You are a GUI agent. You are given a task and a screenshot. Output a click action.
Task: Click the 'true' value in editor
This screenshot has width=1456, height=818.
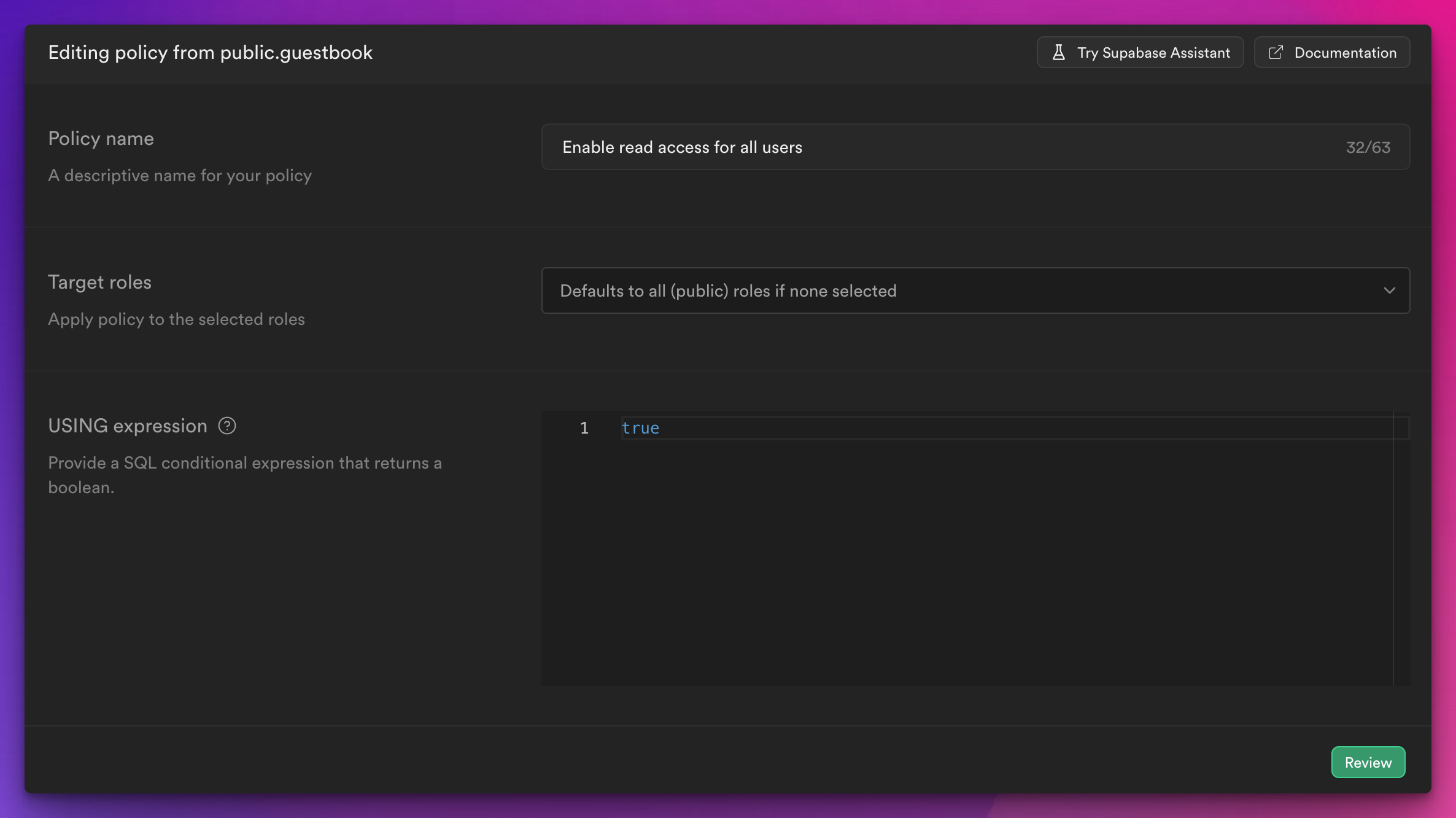coord(640,428)
